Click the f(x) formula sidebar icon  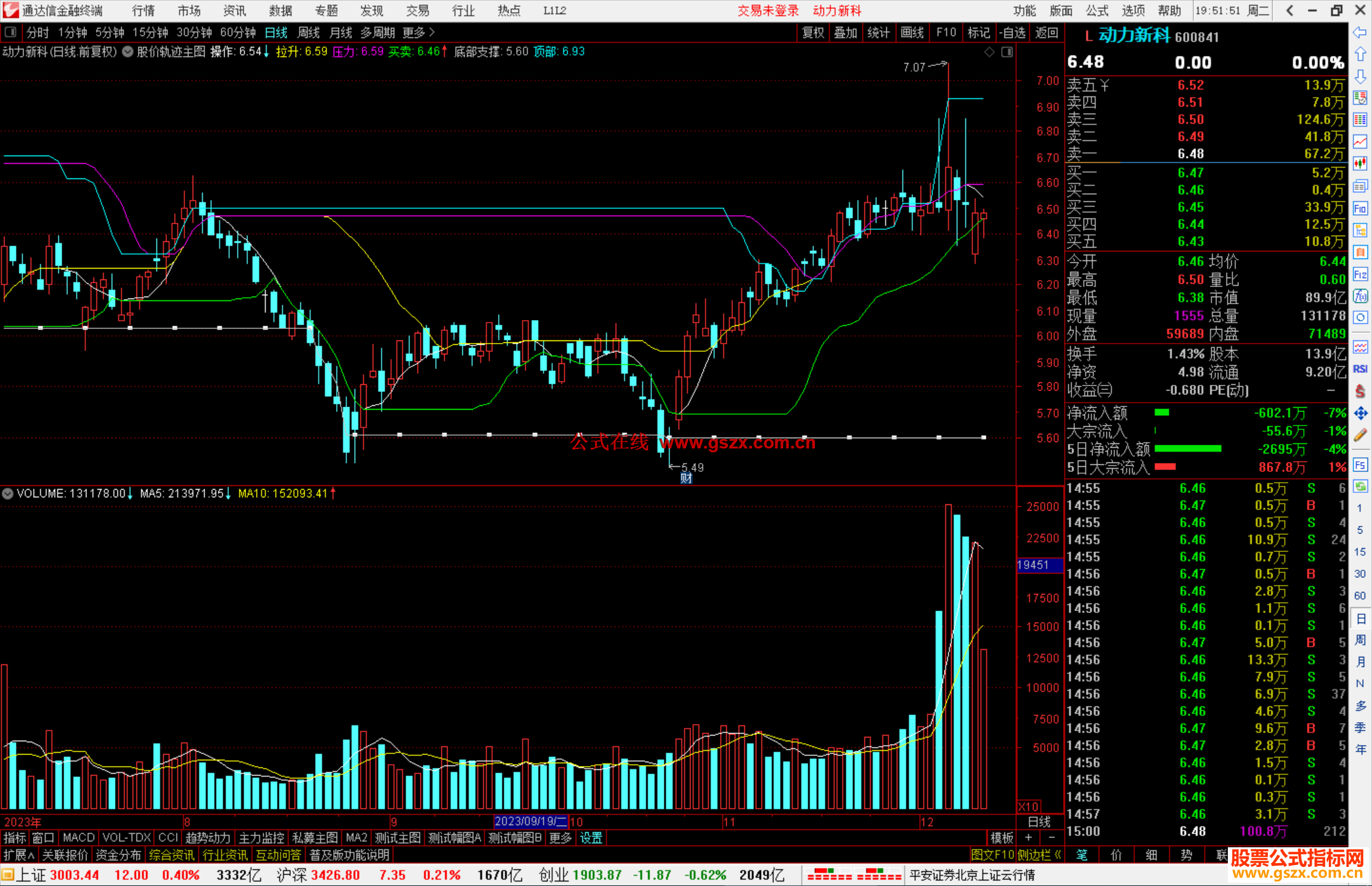(x=1360, y=296)
